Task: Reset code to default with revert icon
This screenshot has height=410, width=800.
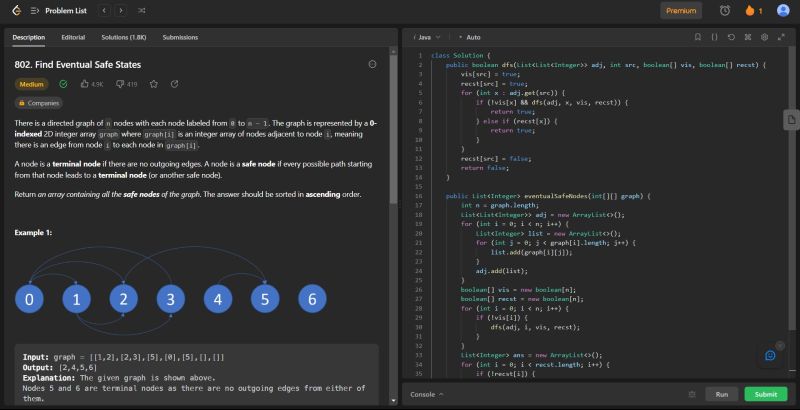Action: 731,37
